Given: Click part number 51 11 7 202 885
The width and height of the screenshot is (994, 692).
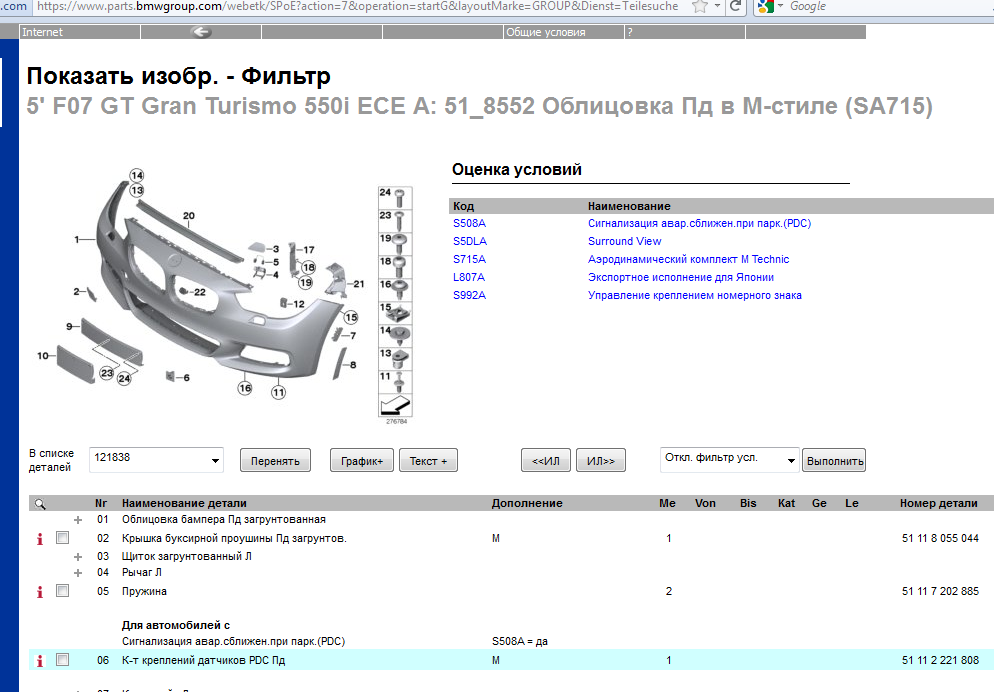Looking at the screenshot, I should click(x=940, y=592).
